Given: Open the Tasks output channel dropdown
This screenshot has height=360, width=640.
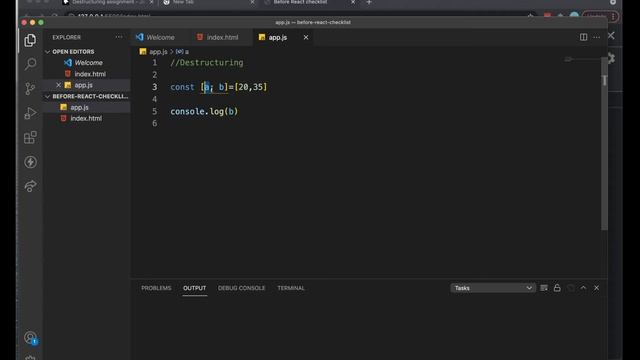Looking at the screenshot, I should click(x=493, y=288).
